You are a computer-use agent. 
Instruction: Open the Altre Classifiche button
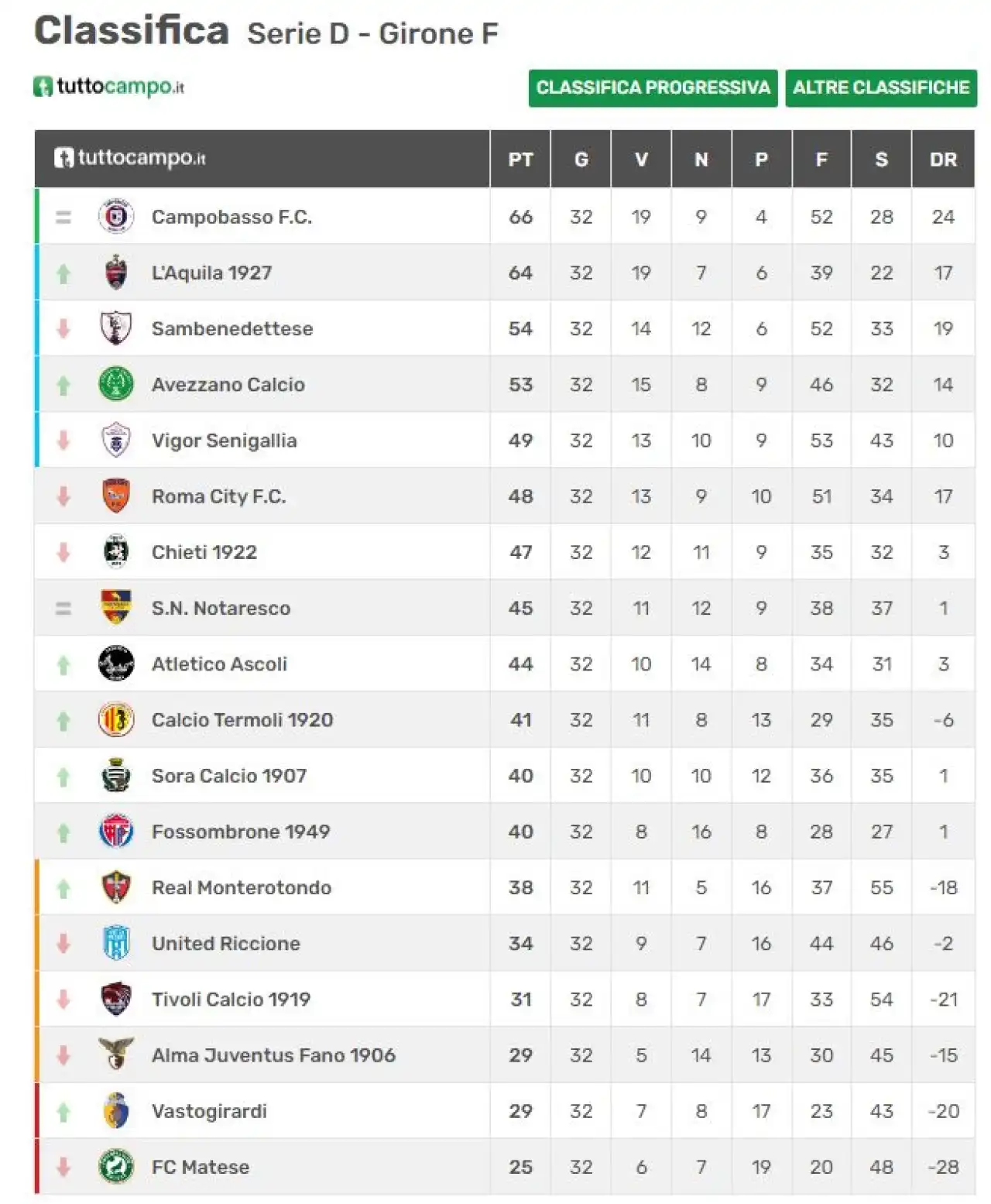(881, 87)
